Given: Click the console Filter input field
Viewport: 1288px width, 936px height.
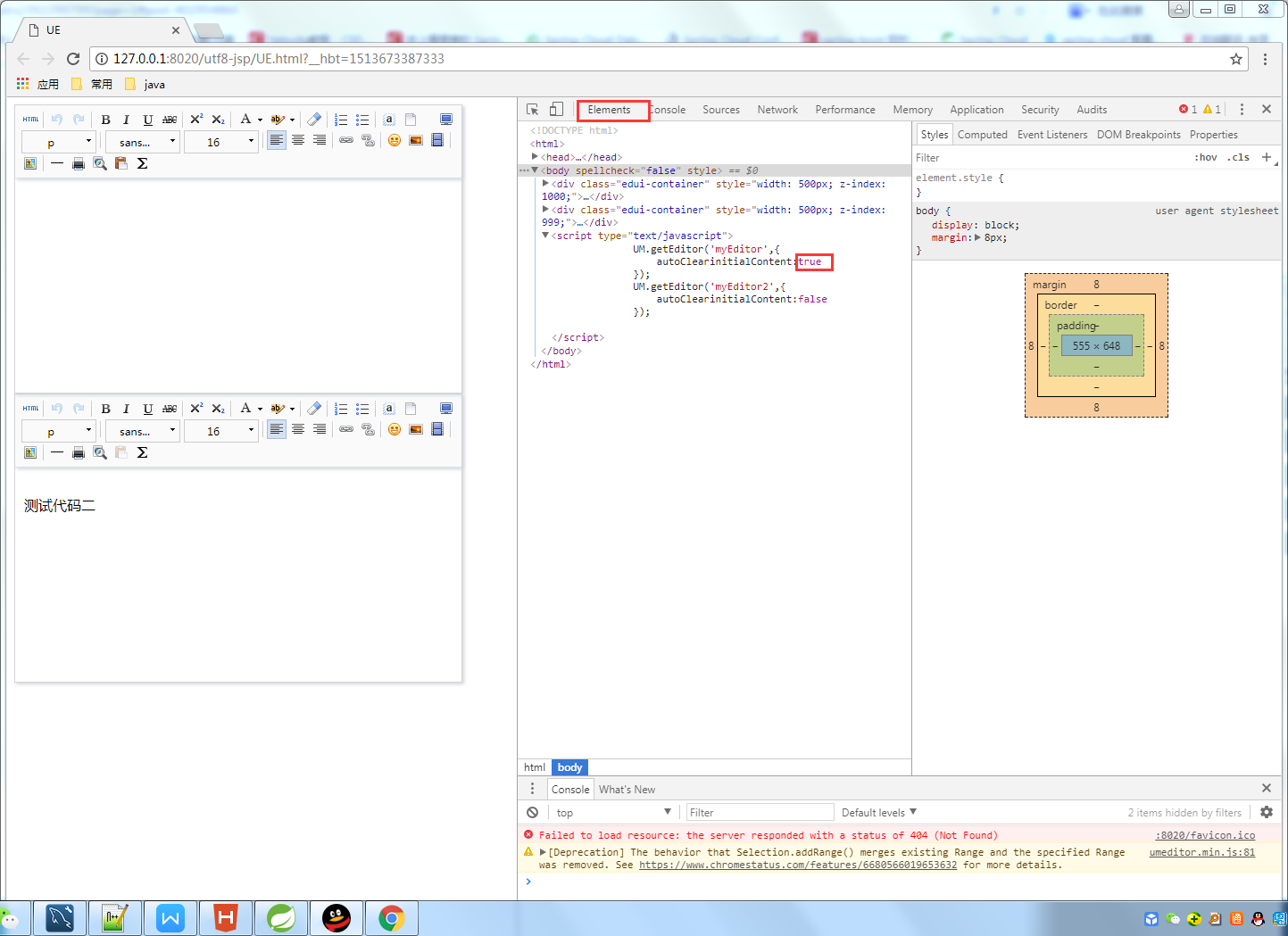Looking at the screenshot, I should [760, 813].
